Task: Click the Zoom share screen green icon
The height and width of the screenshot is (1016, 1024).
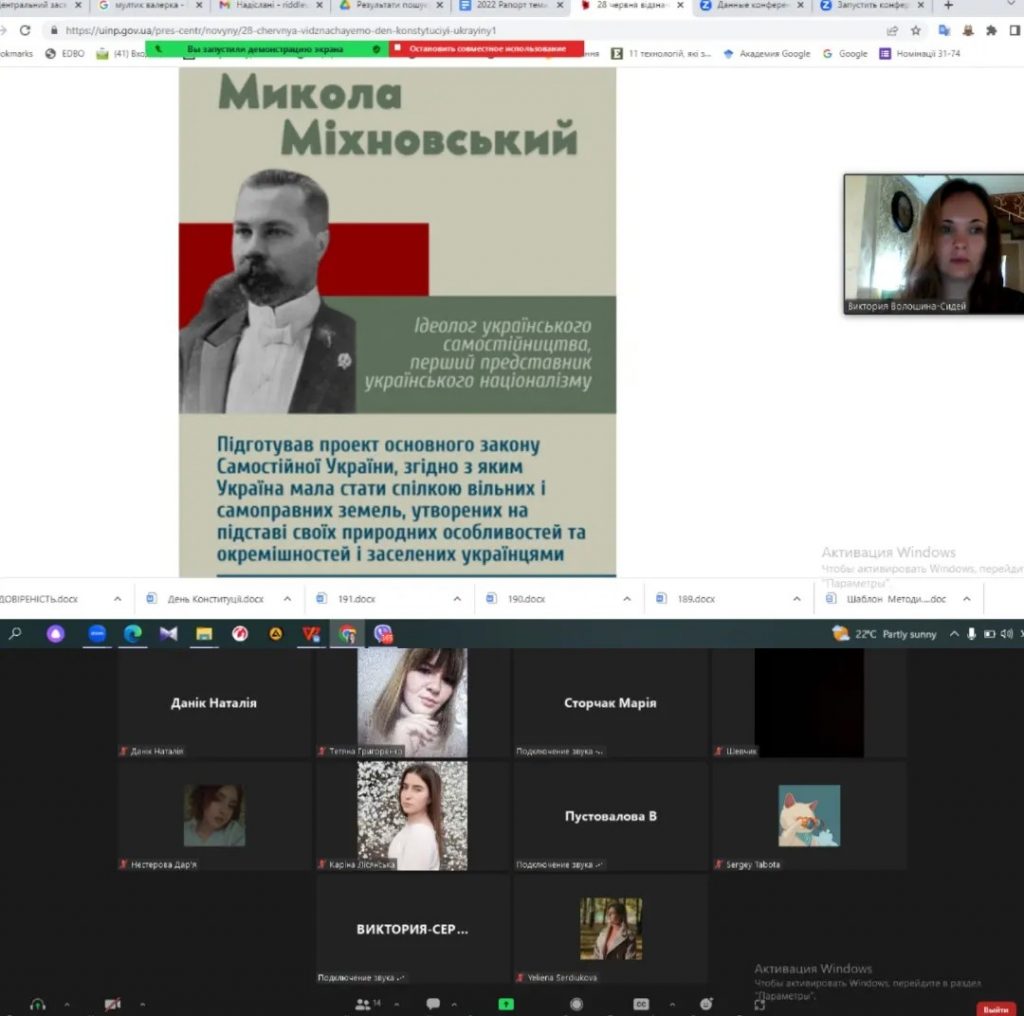Action: click(x=507, y=1003)
